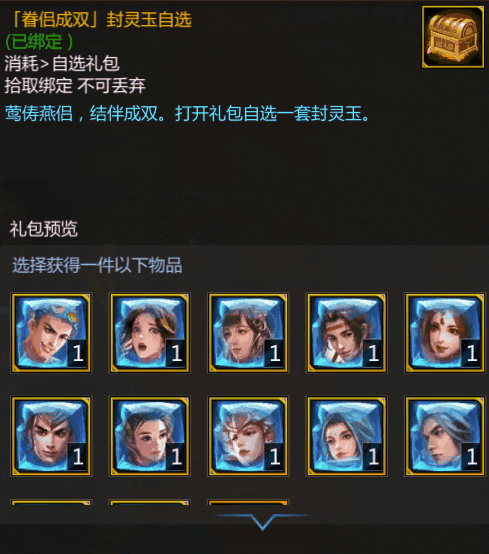
Task: Click the golden treasure chest item icon
Action: click(453, 37)
